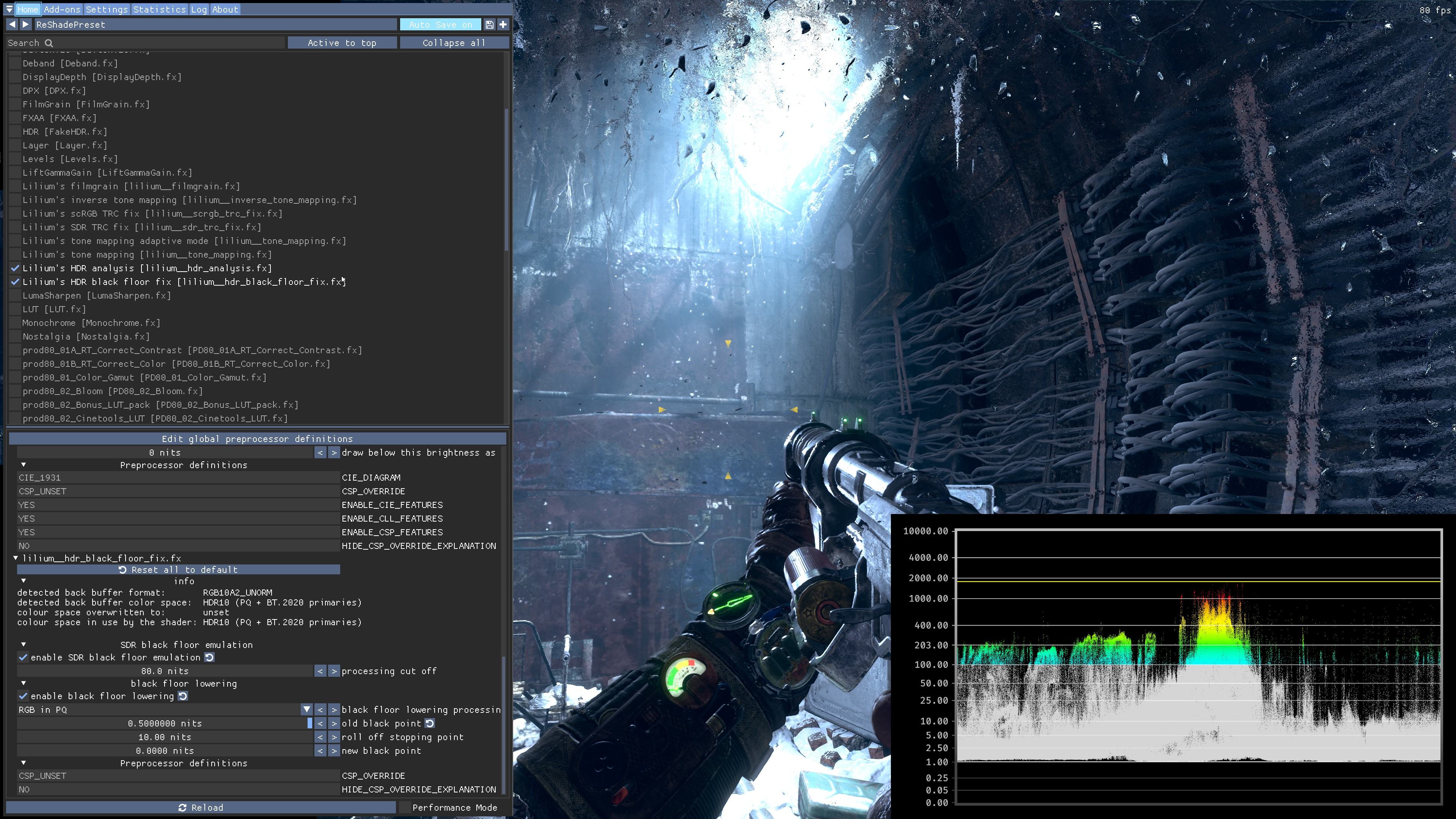Increase new black point value

[x=334, y=751]
